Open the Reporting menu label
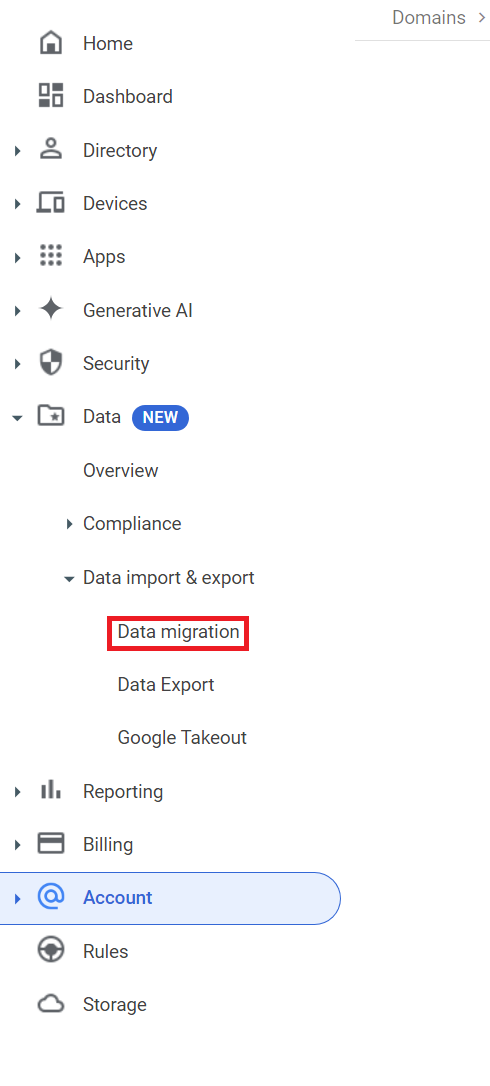Screen dimensions: 490x1086 tap(123, 792)
